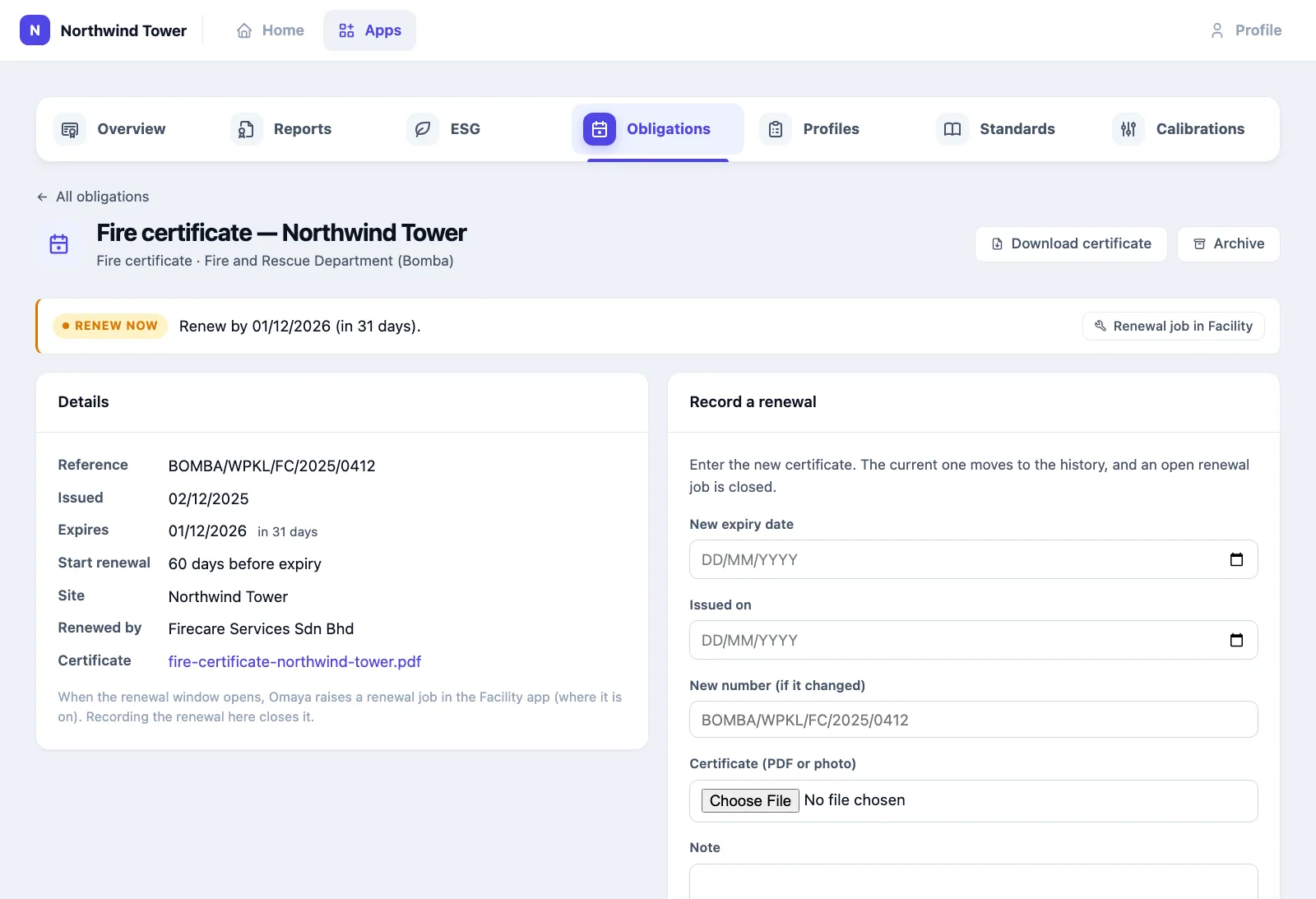Click Firecare Services Sdn Bhd text
This screenshot has width=1316, height=899.
261,629
